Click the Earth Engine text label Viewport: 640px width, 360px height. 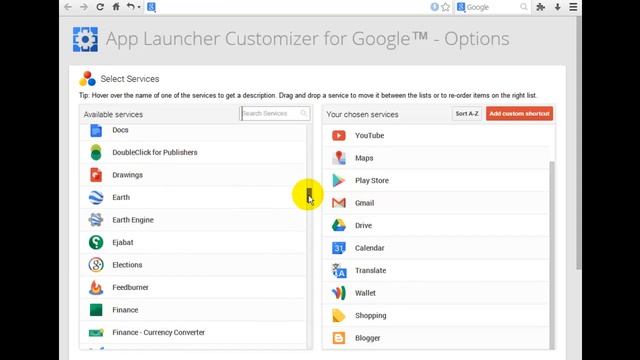[133, 220]
